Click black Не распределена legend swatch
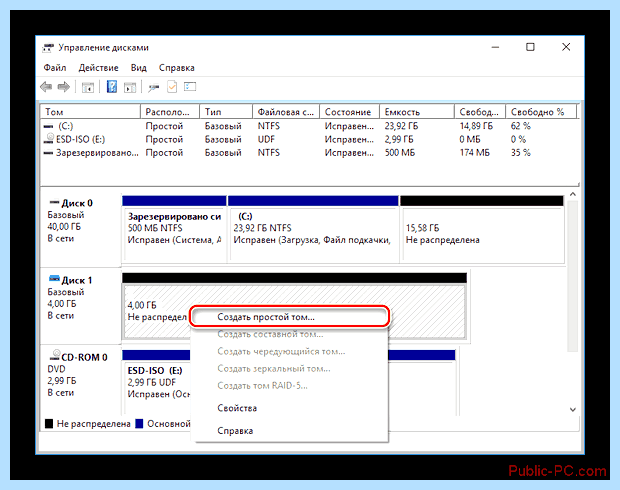Screen dimensions: 620x490 49,424
